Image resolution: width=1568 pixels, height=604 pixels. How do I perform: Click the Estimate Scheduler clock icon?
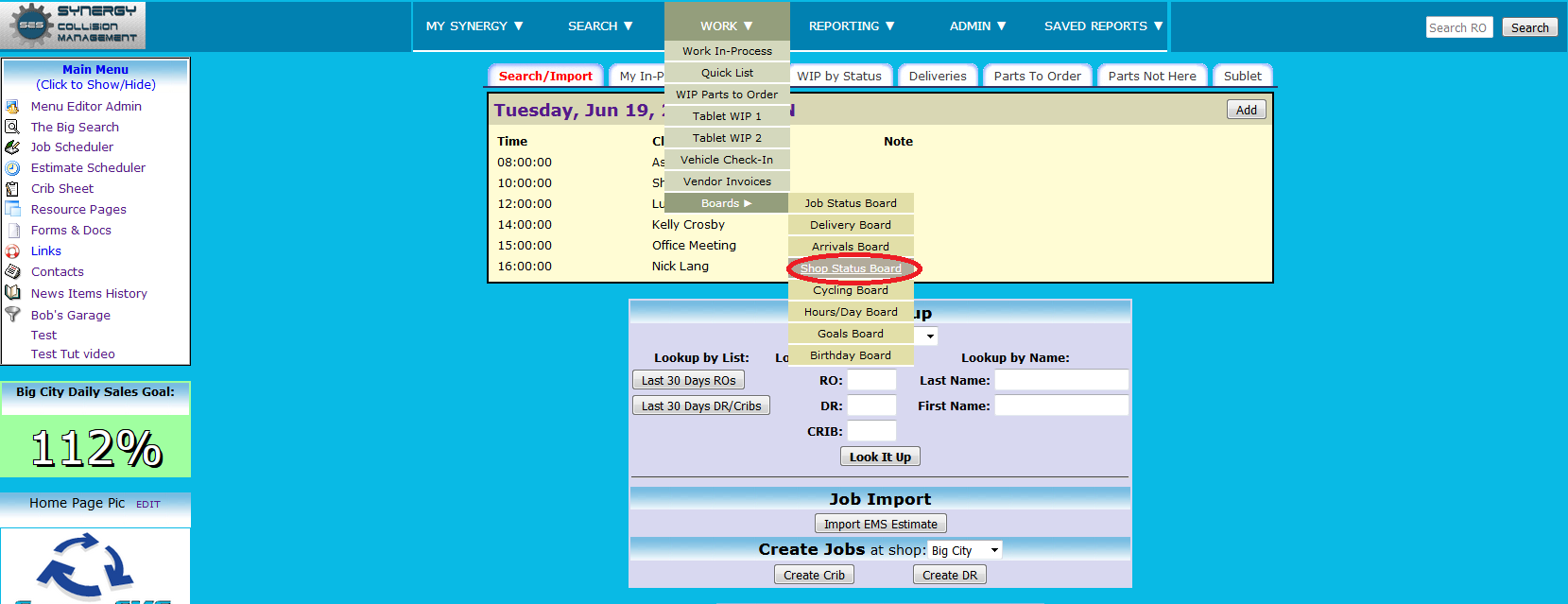[12, 168]
